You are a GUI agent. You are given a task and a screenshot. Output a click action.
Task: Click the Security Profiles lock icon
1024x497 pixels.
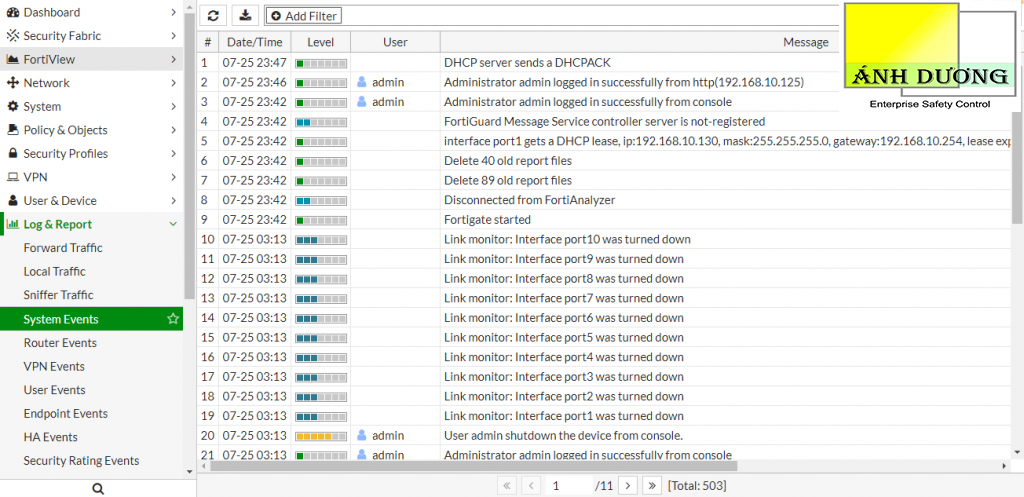[12, 153]
